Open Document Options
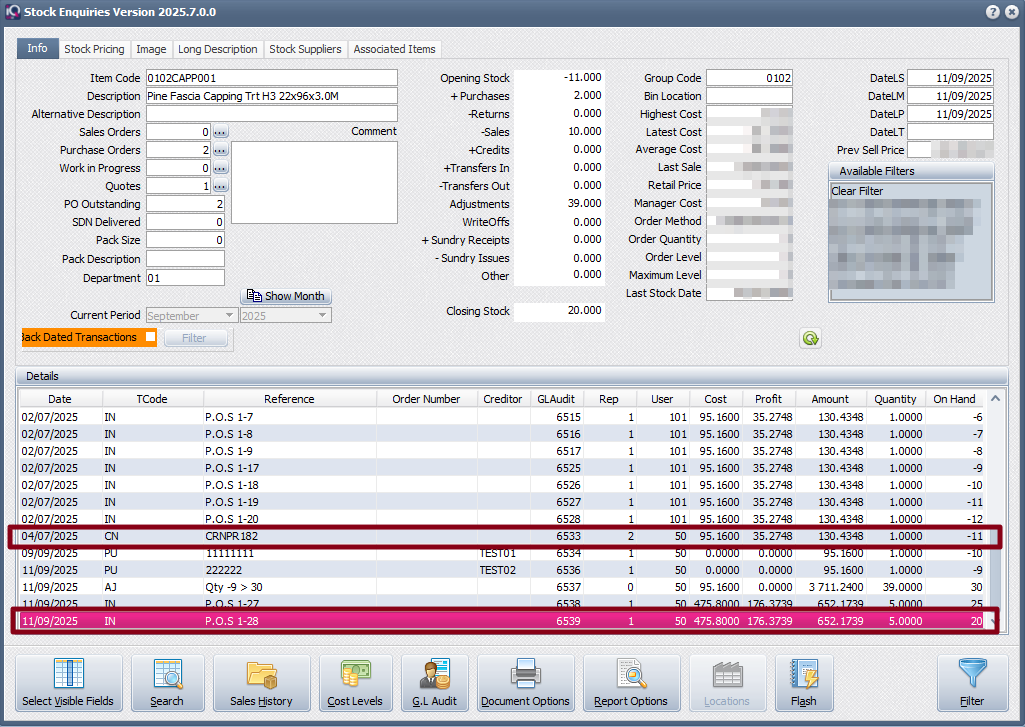Image resolution: width=1025 pixels, height=727 pixels. tap(525, 683)
